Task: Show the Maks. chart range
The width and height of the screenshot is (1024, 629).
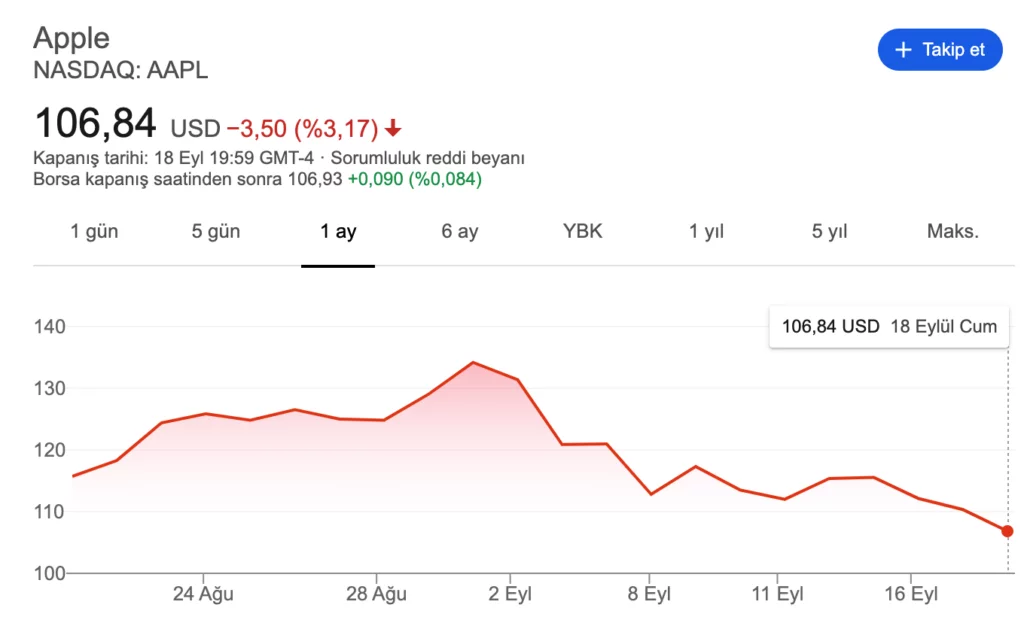Action: coord(953,231)
